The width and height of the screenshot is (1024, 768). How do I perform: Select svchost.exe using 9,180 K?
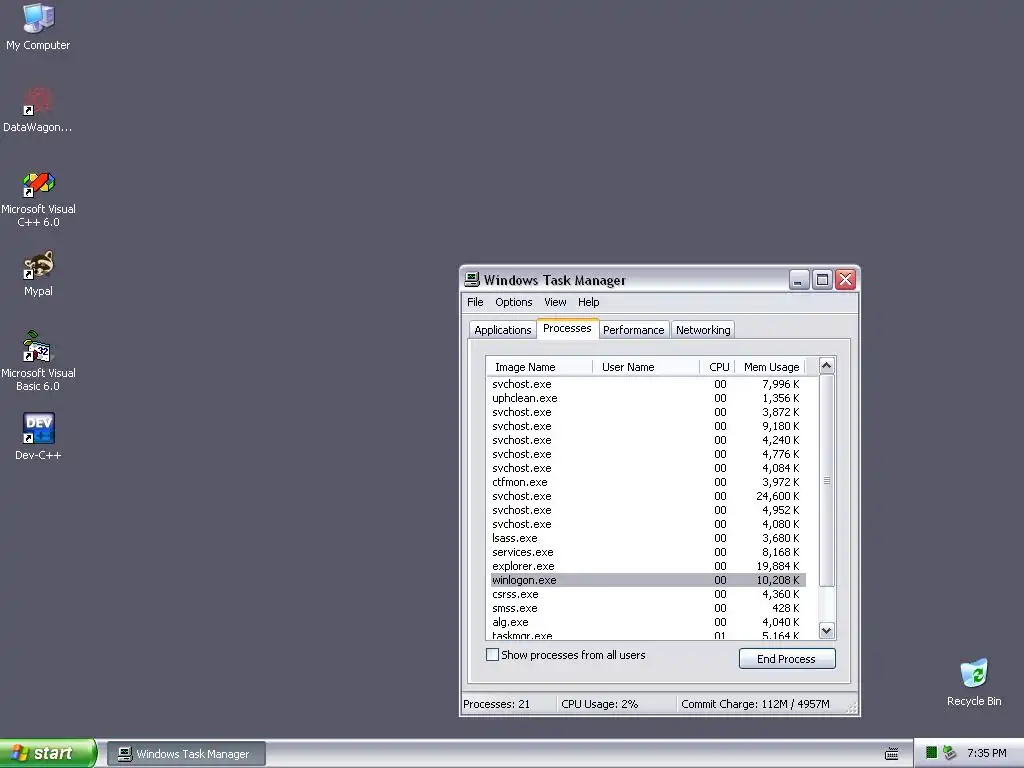[648, 426]
